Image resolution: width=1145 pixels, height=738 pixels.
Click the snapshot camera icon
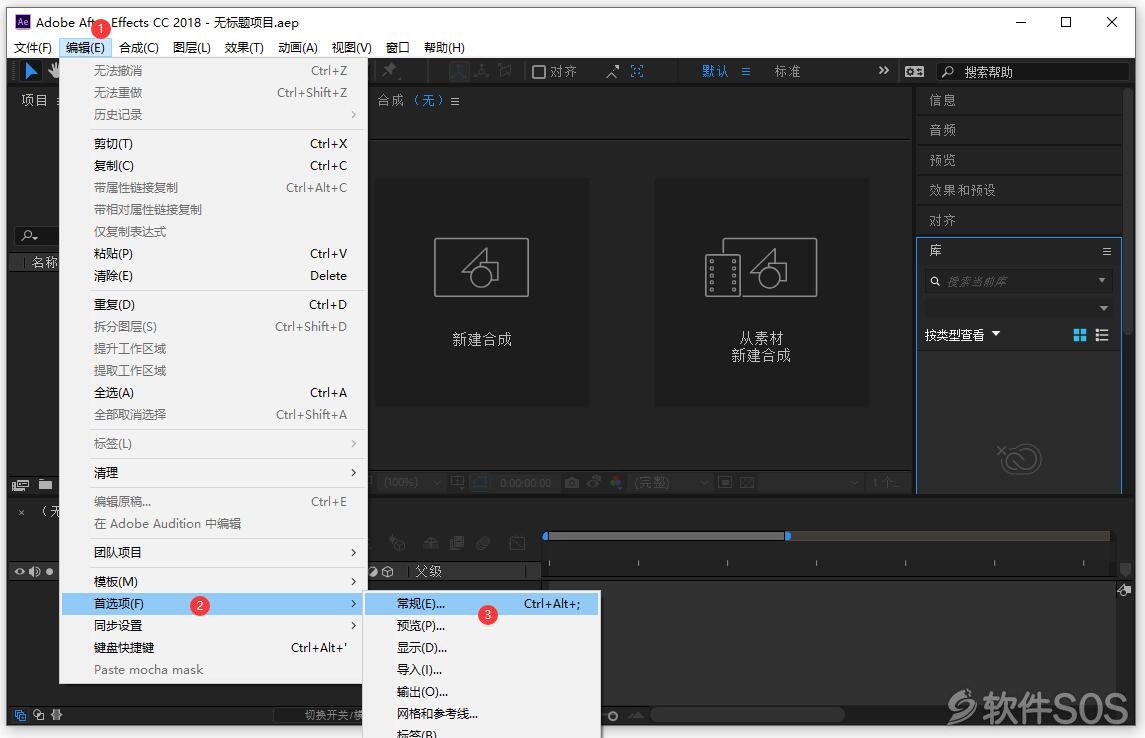pos(572,483)
